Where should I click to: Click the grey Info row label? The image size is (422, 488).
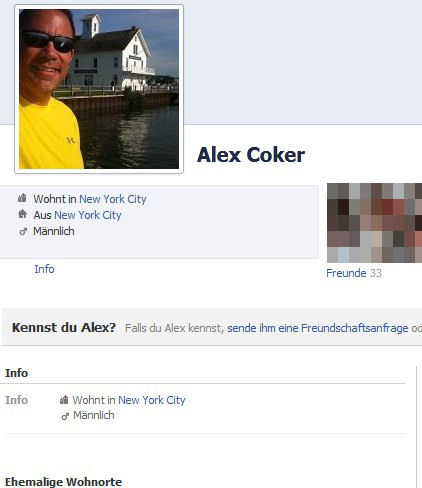point(16,400)
